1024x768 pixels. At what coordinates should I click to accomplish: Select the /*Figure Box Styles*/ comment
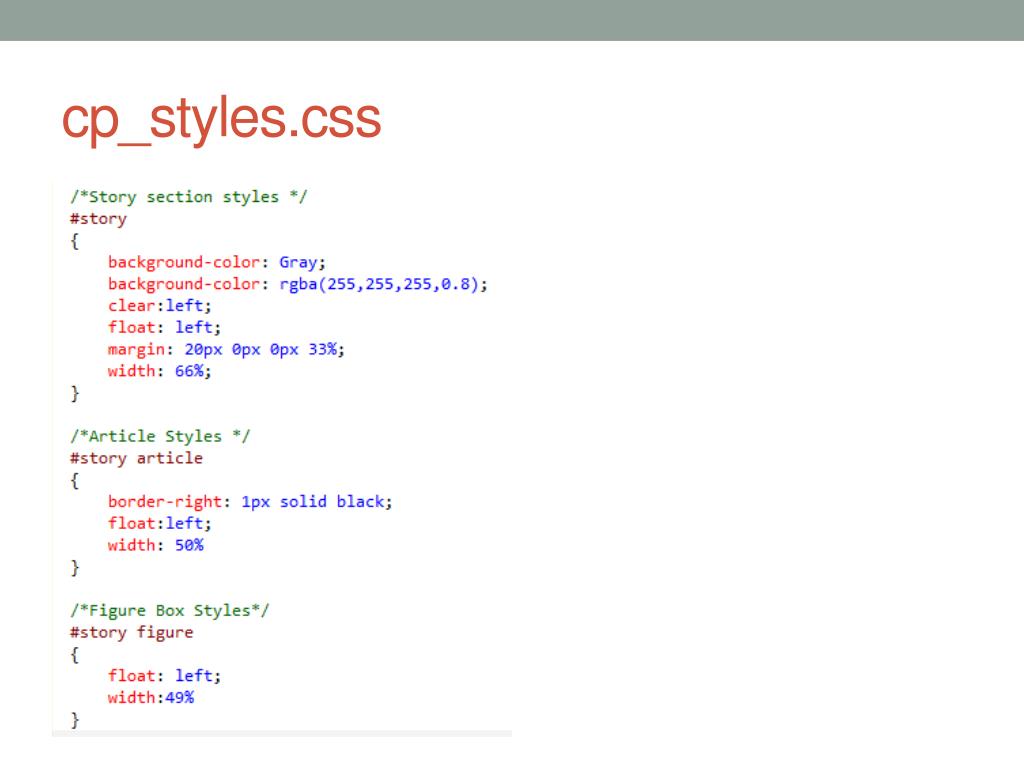click(169, 611)
